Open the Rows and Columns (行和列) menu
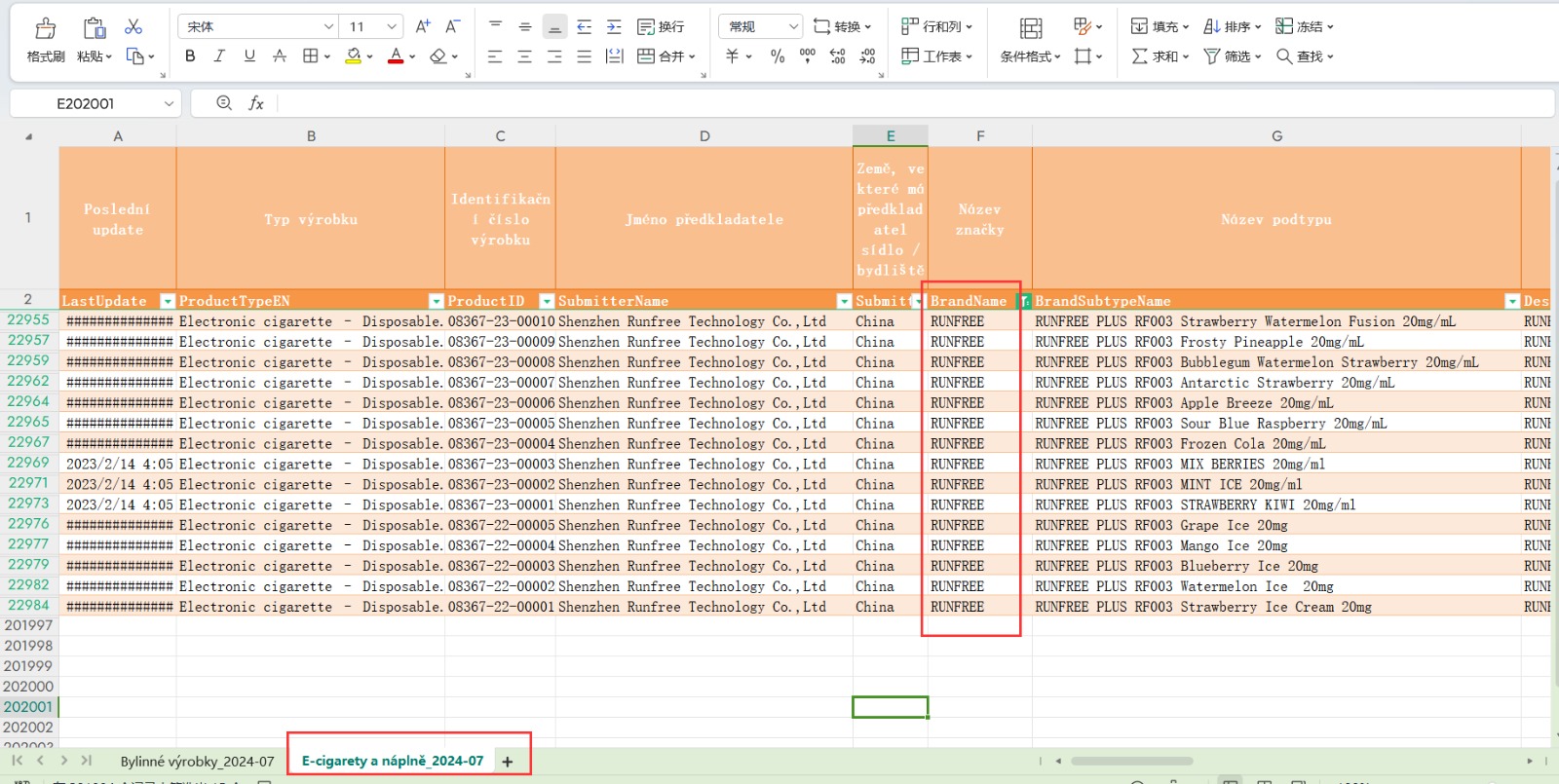This screenshot has height=784, width=1559. point(936,26)
